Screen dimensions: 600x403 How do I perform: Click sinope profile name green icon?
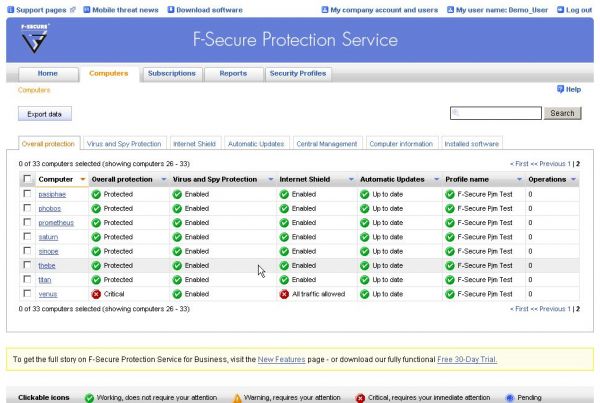(x=450, y=251)
